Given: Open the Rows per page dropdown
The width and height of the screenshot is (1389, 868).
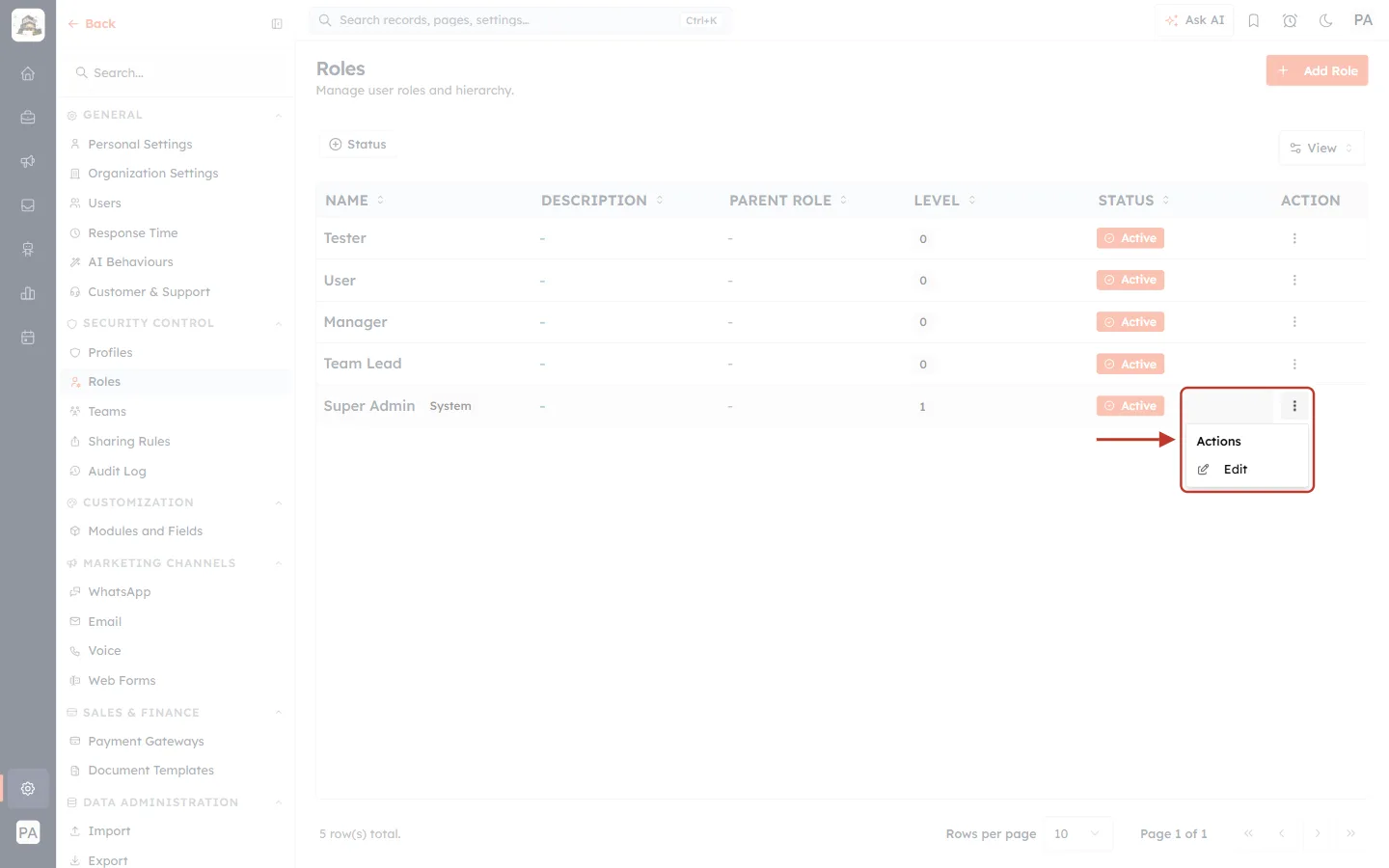Looking at the screenshot, I should [x=1077, y=834].
